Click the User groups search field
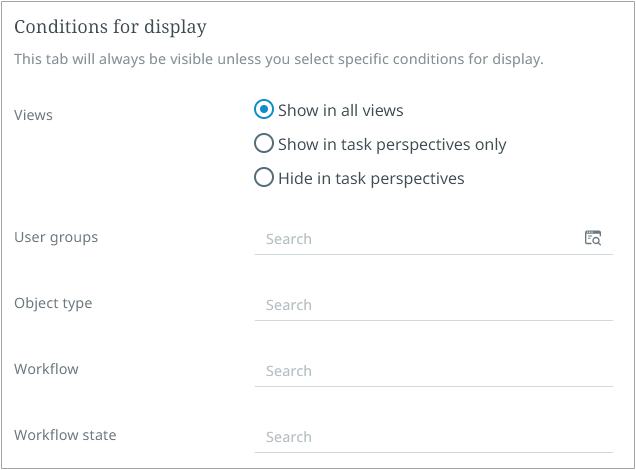Screen dimensions: 636x470 (x=415, y=239)
